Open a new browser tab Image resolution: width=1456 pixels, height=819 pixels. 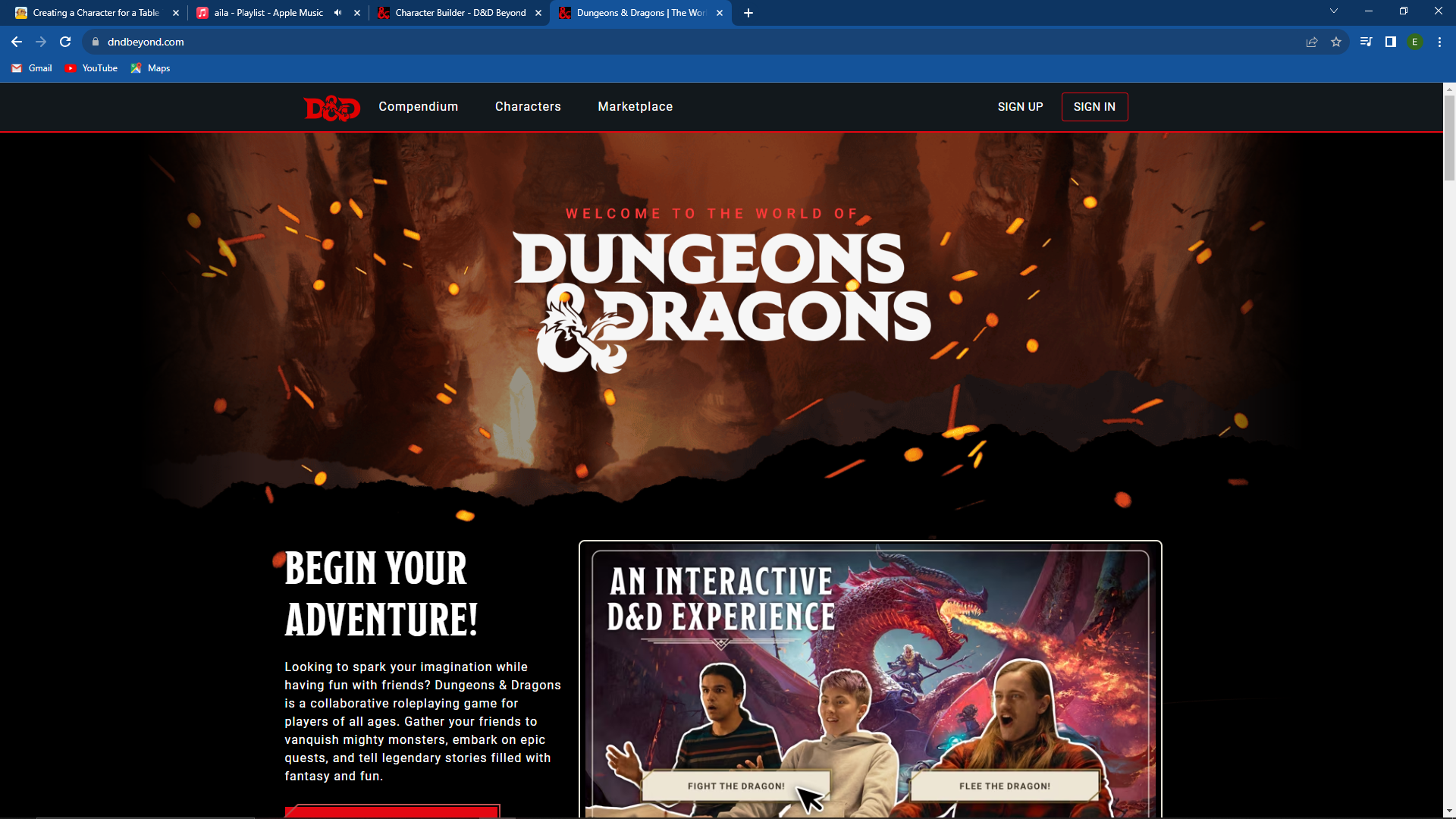(x=748, y=13)
